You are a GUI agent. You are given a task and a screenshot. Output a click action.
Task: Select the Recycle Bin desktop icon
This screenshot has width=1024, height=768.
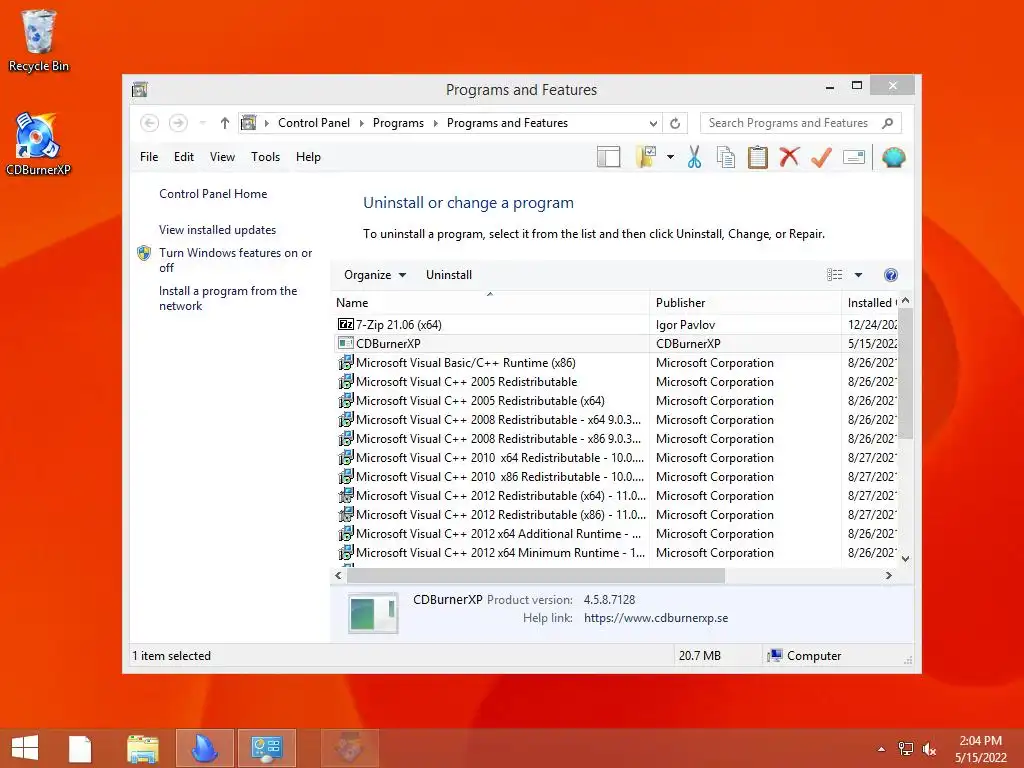pos(39,40)
